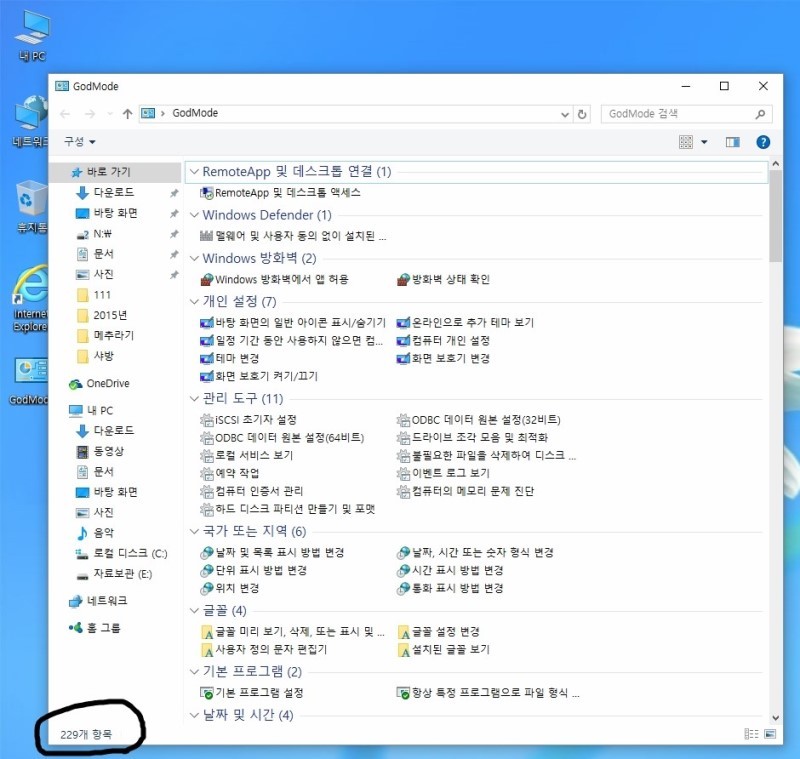Viewport: 800px width, 759px height.
Task: Open 로컬 서비스 보기
Action: point(247,456)
